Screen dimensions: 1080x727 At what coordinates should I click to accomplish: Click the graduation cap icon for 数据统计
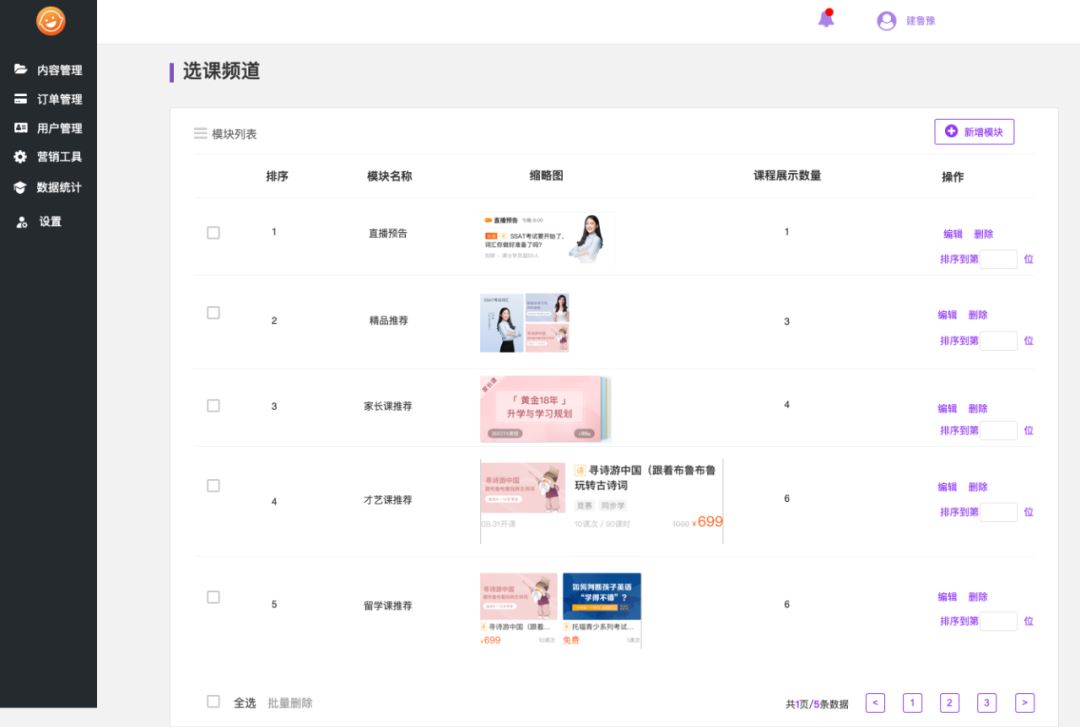point(20,187)
